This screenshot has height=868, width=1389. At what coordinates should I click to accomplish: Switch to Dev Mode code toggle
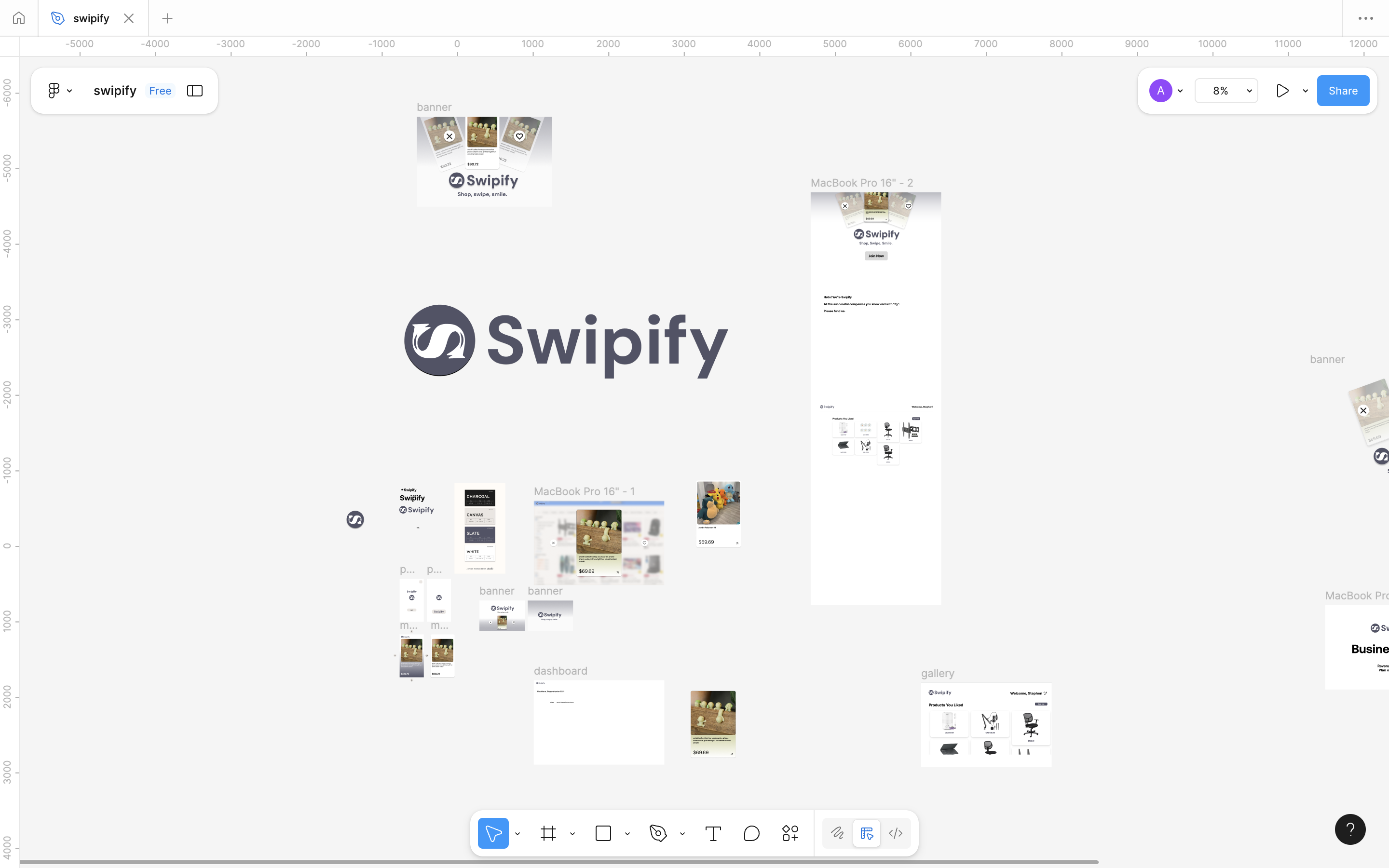click(896, 833)
